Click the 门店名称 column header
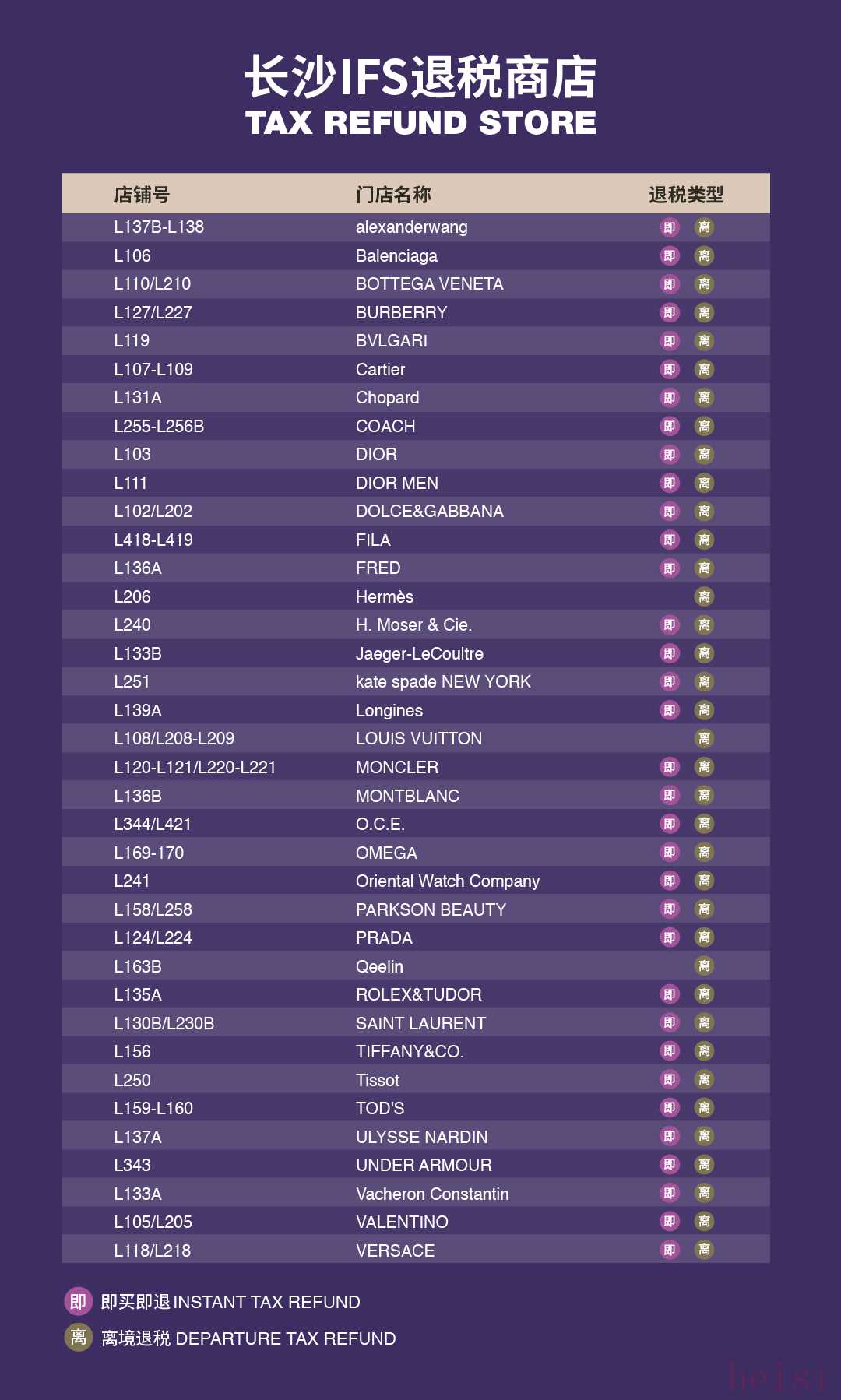Image resolution: width=841 pixels, height=1400 pixels. (393, 195)
